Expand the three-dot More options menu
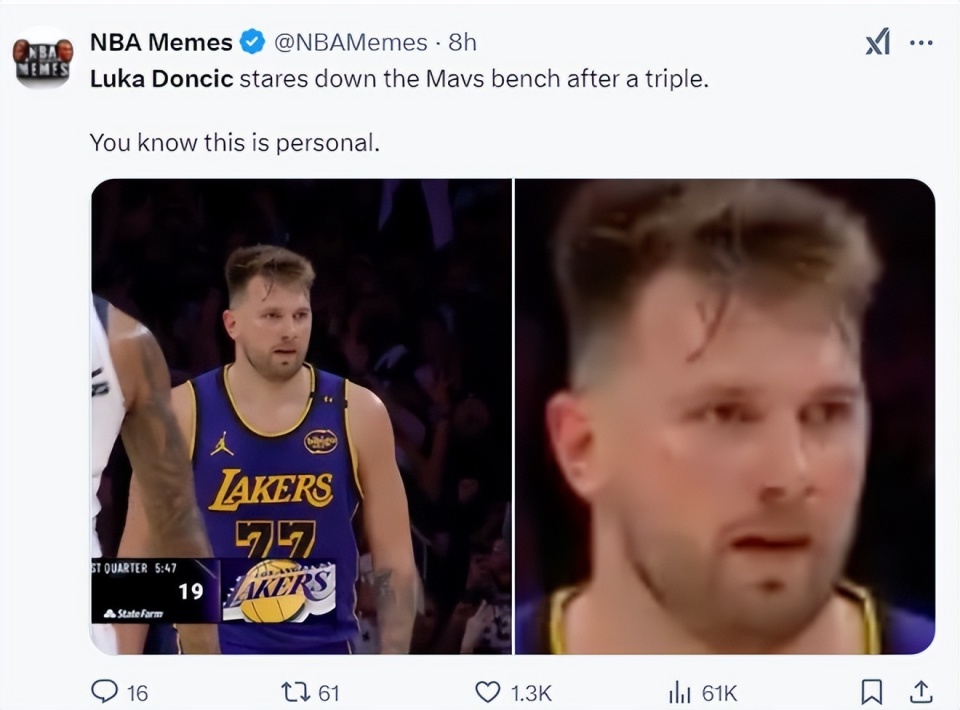 click(x=921, y=43)
